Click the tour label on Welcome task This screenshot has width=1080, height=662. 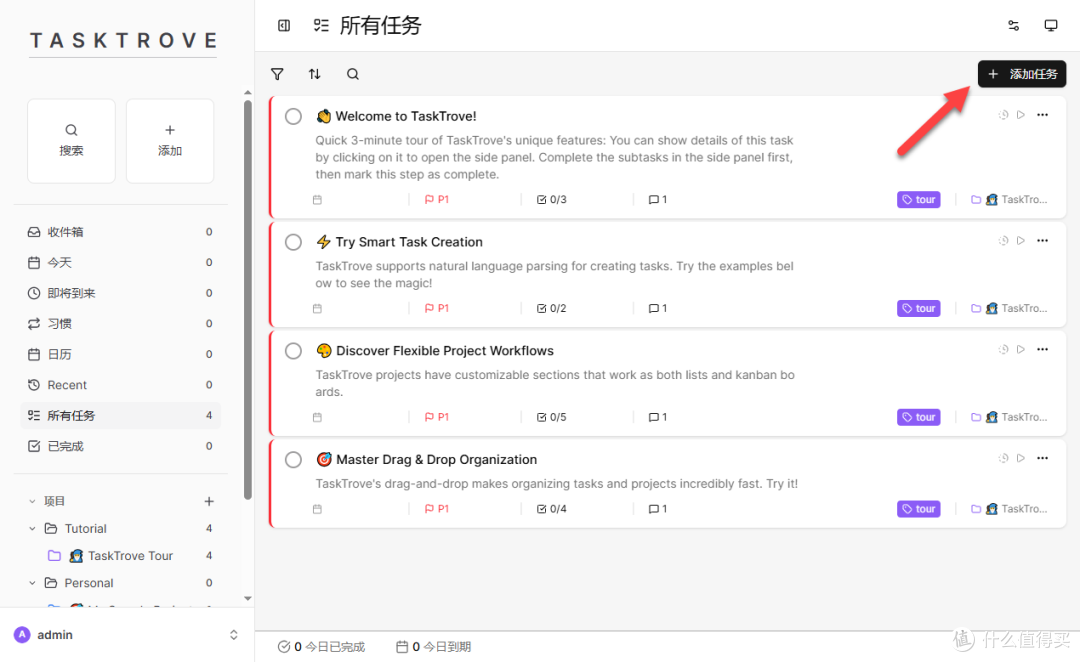tap(919, 200)
